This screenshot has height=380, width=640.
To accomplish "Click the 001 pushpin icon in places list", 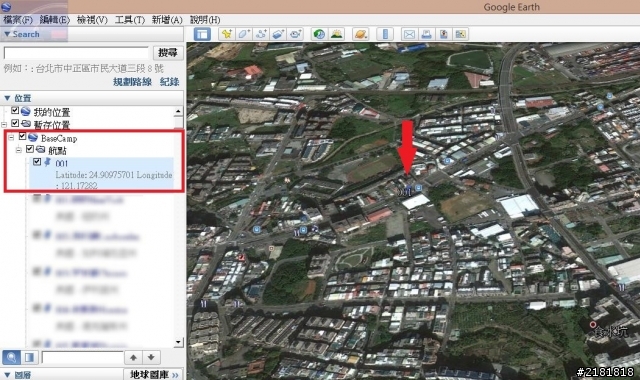I will coord(47,162).
